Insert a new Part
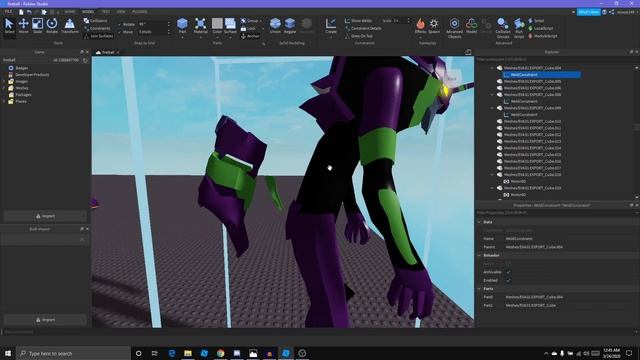 pos(182,25)
